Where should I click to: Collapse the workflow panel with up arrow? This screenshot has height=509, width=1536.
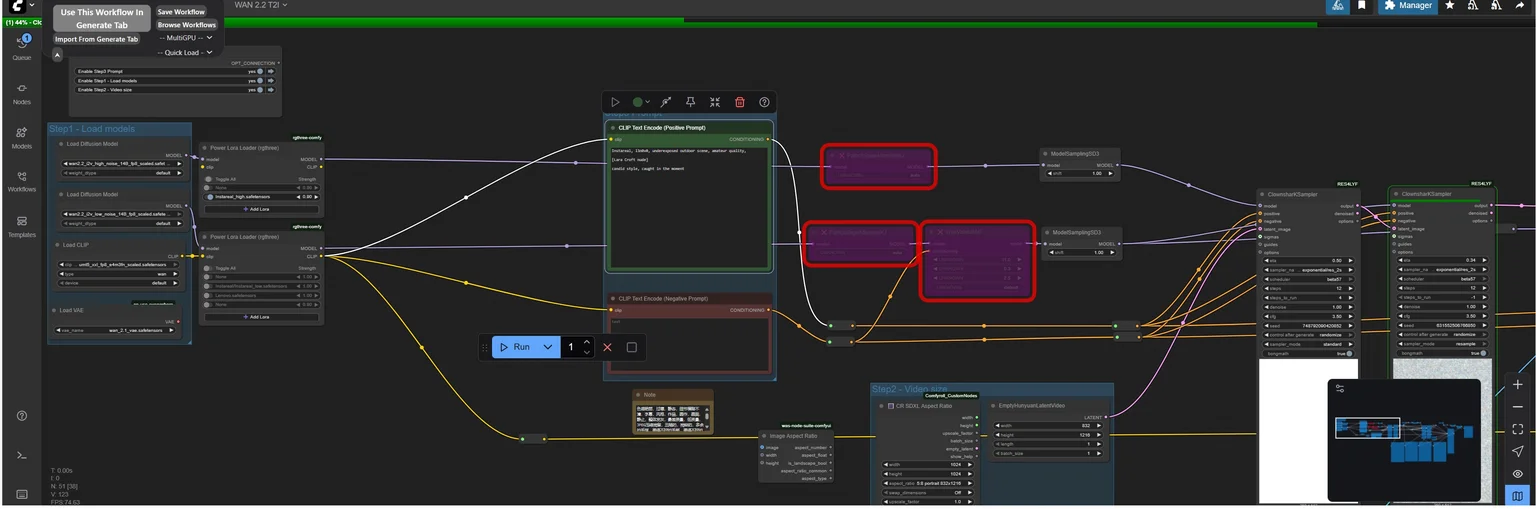coord(57,53)
